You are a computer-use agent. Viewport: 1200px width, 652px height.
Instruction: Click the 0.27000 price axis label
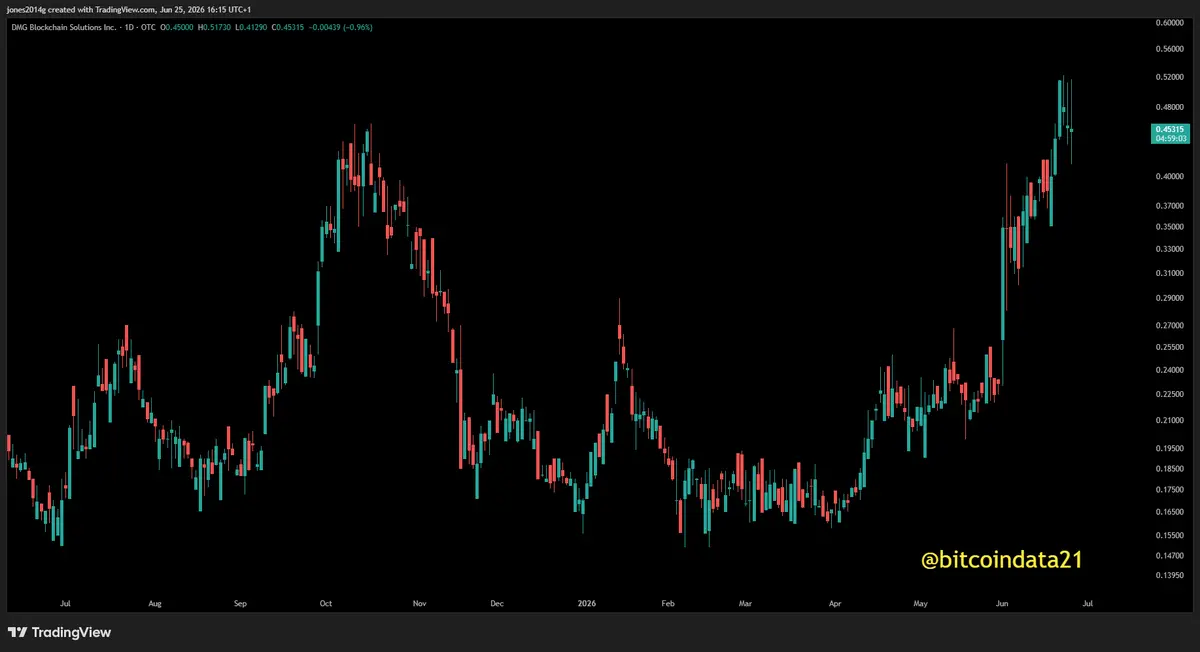pyautogui.click(x=1169, y=326)
